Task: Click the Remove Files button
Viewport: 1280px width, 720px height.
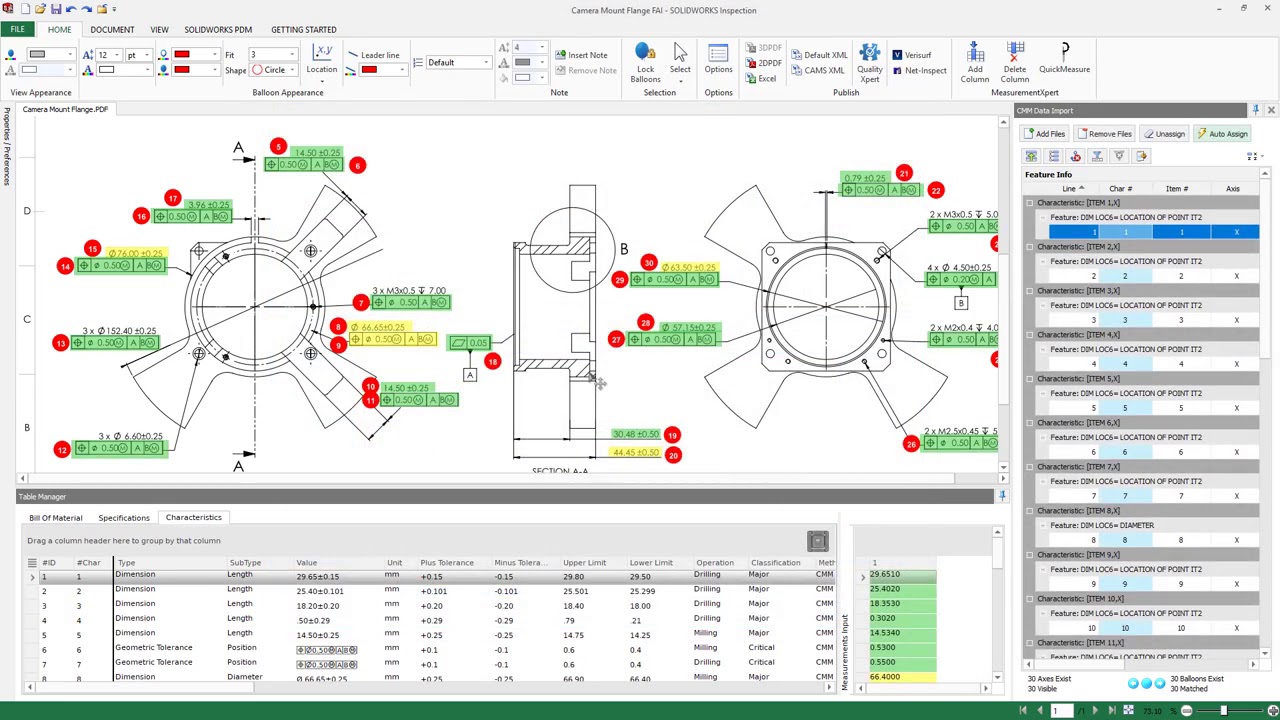Action: (x=1104, y=134)
